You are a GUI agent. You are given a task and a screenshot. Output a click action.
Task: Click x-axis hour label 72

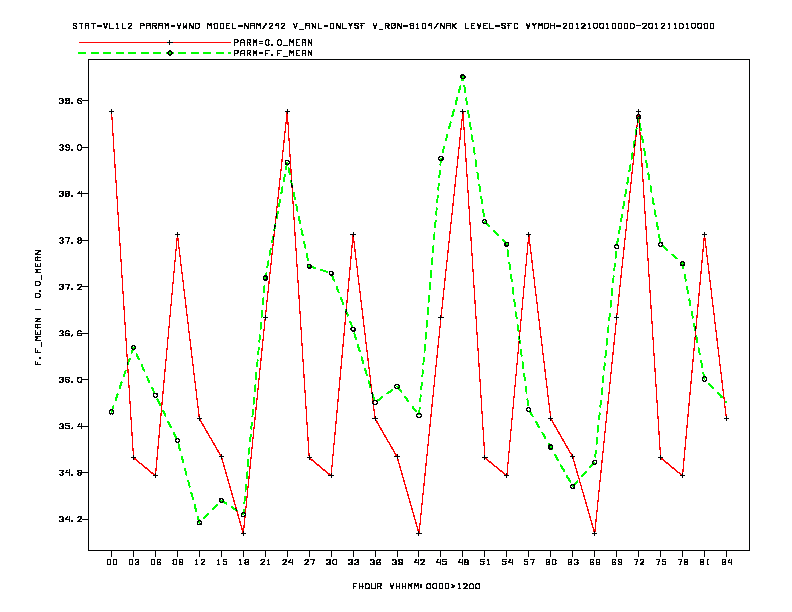(638, 562)
